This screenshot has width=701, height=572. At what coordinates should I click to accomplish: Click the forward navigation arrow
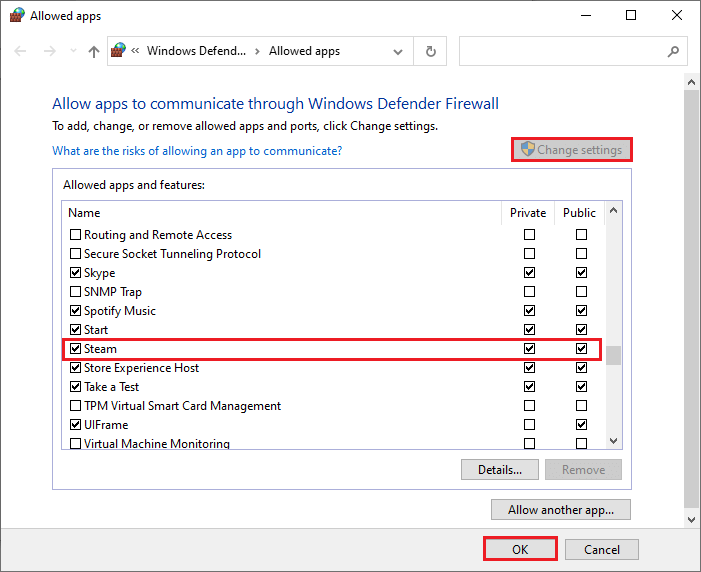pos(50,51)
